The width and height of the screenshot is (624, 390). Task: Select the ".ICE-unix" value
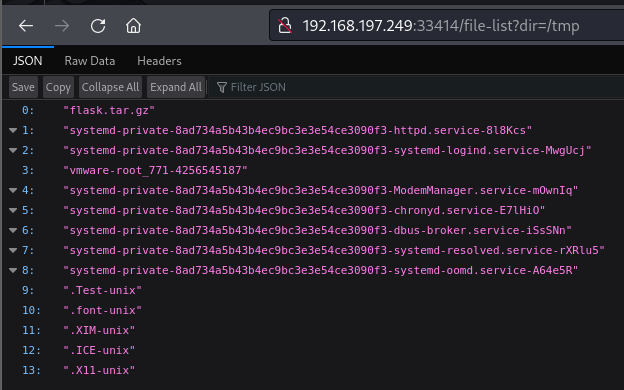99,350
